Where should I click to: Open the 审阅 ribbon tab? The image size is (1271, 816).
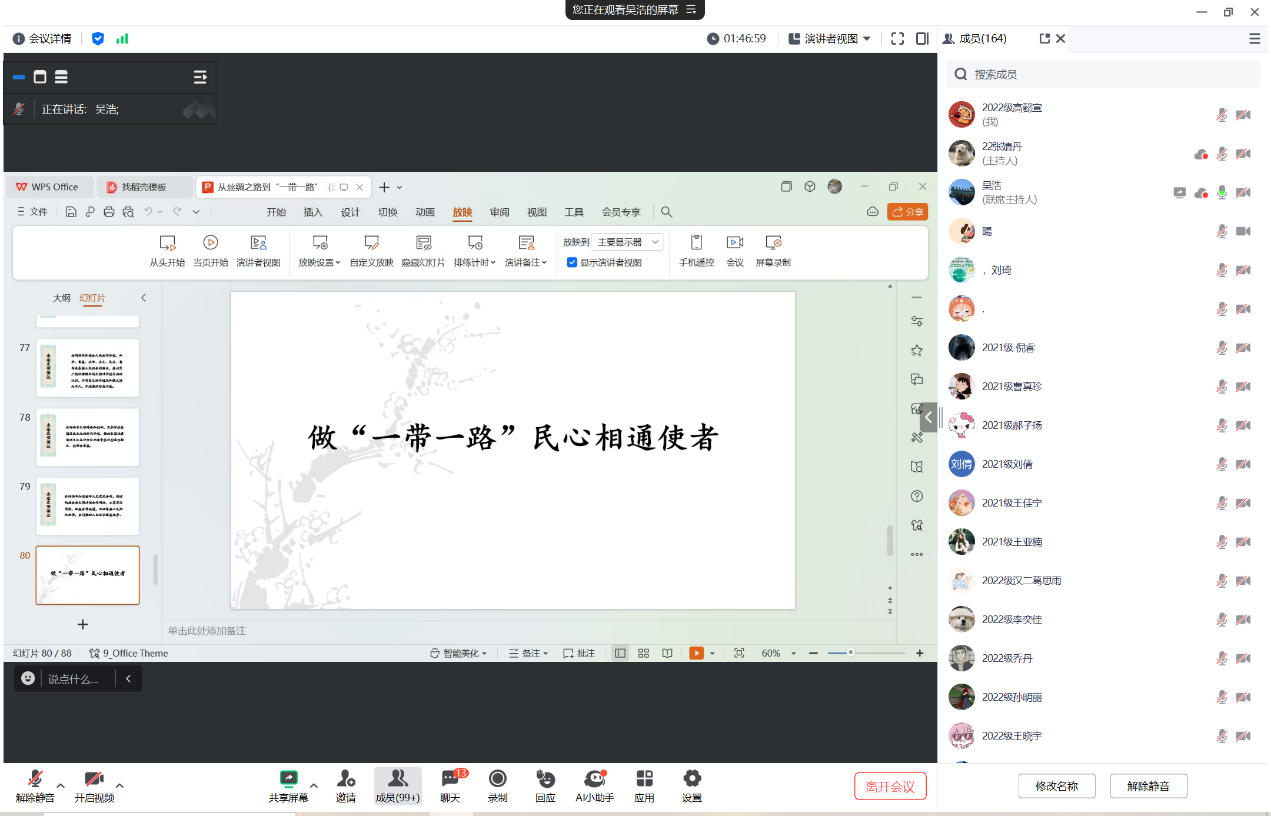click(499, 212)
